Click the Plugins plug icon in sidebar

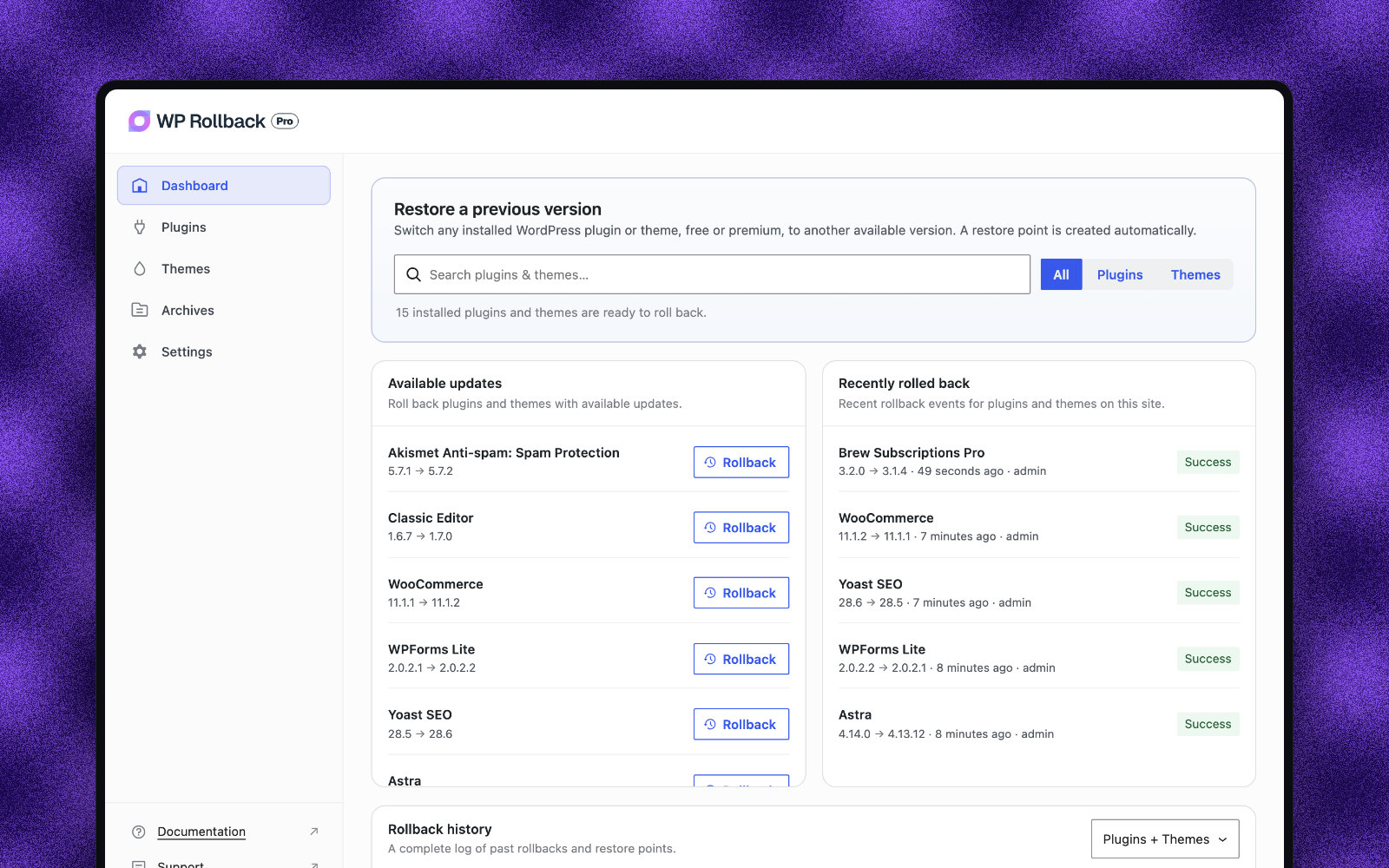click(140, 227)
